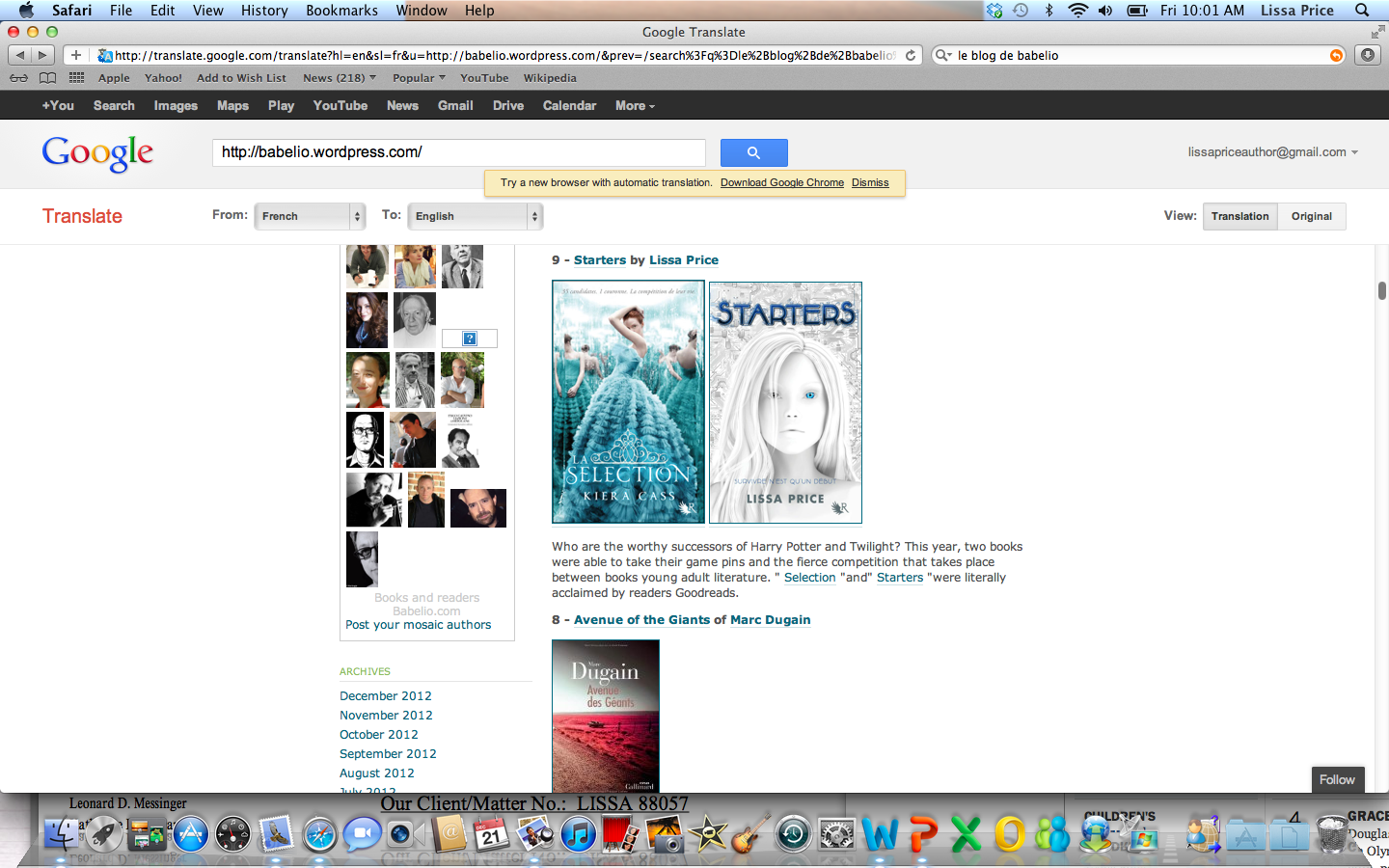Launch Microsoft Word from the Dock

[881, 833]
